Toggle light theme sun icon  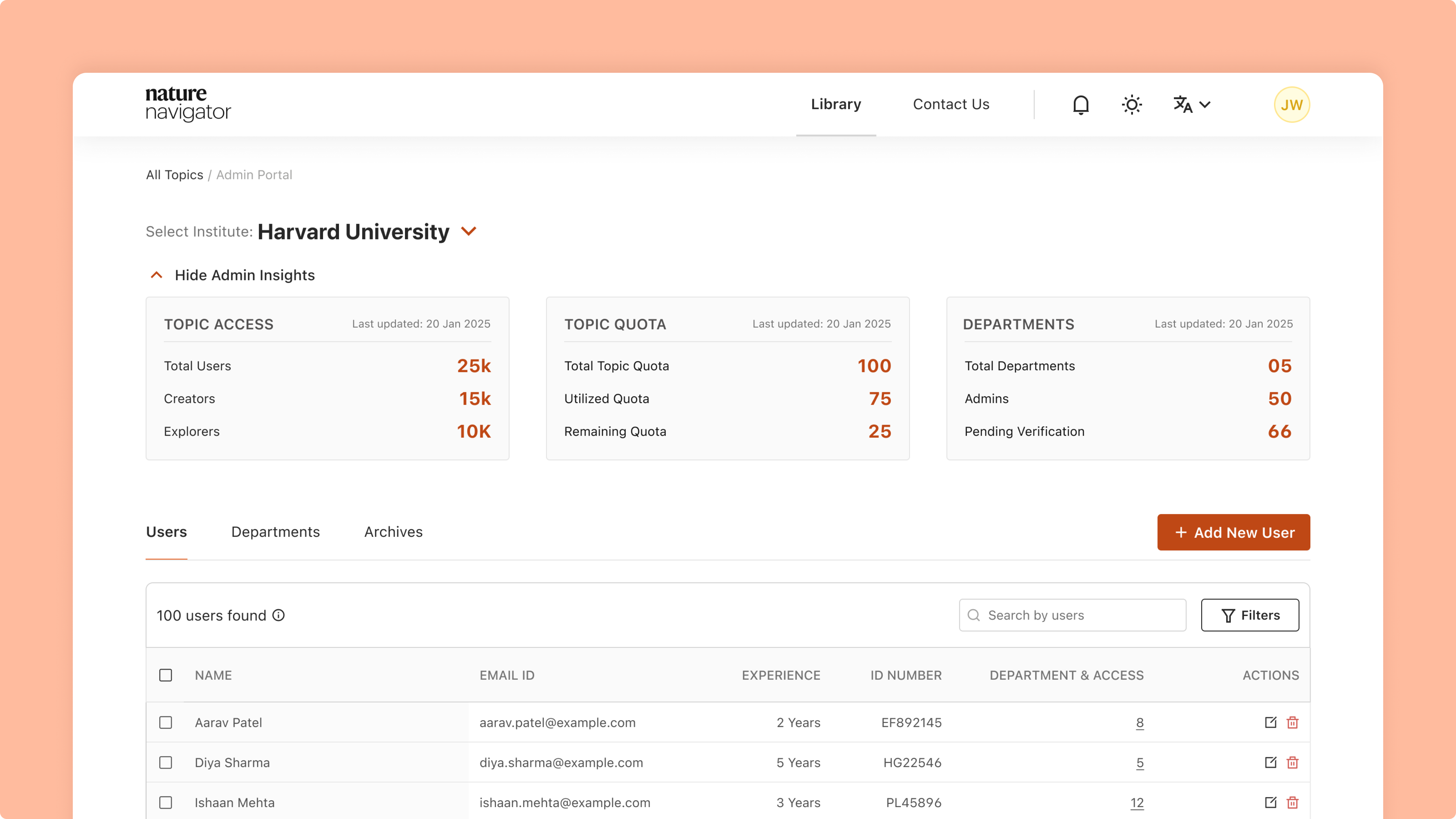point(1132,105)
